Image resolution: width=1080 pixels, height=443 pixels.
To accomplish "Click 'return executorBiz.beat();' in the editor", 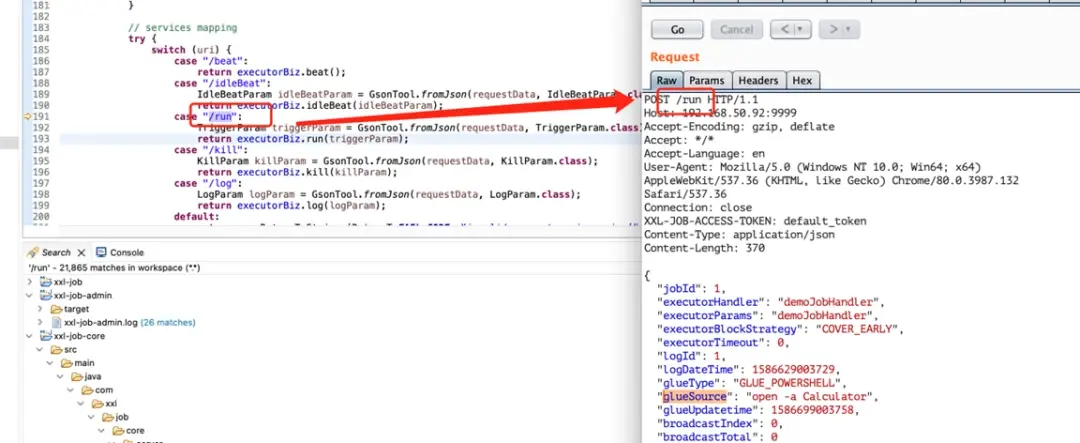I will point(271,72).
